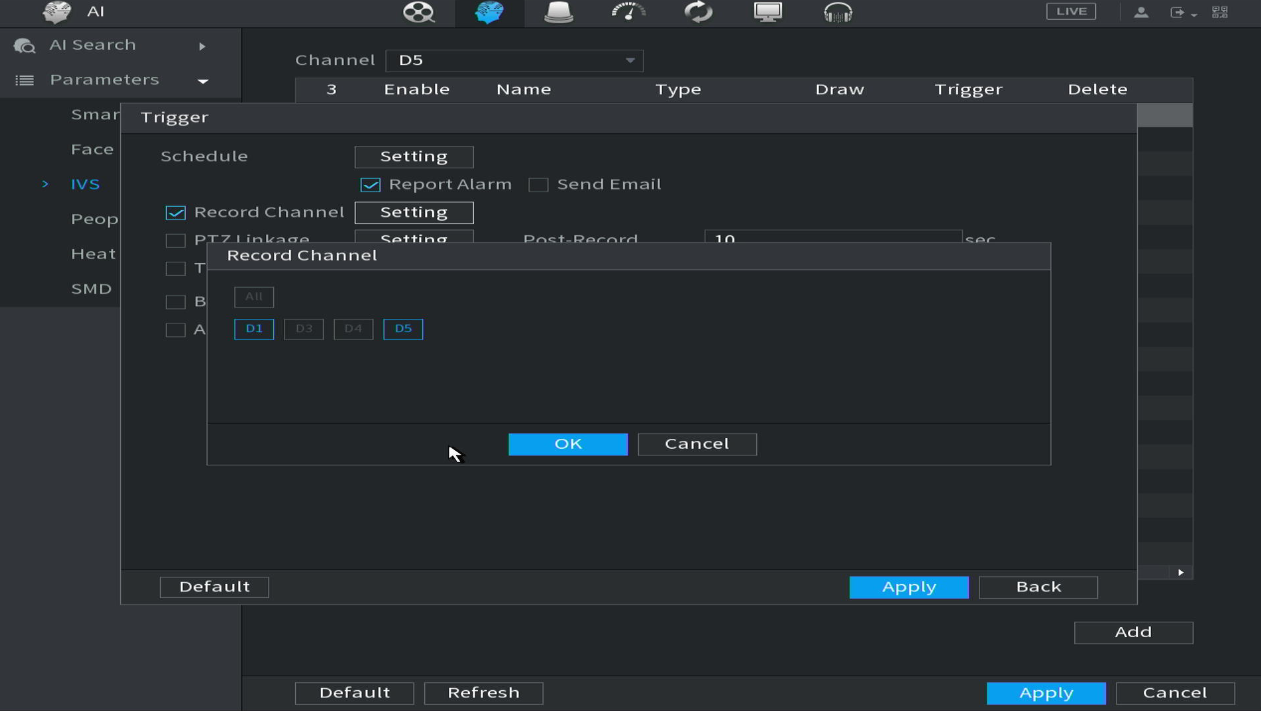1261x711 pixels.
Task: Click the Trigger column header
Action: tap(968, 90)
